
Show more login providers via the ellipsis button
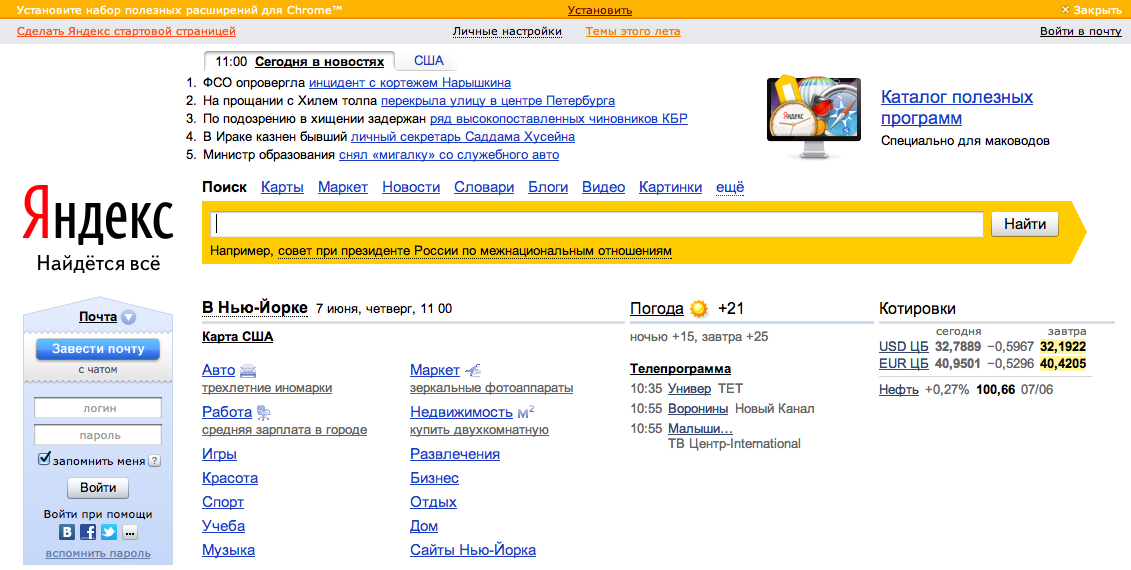pyautogui.click(x=130, y=532)
